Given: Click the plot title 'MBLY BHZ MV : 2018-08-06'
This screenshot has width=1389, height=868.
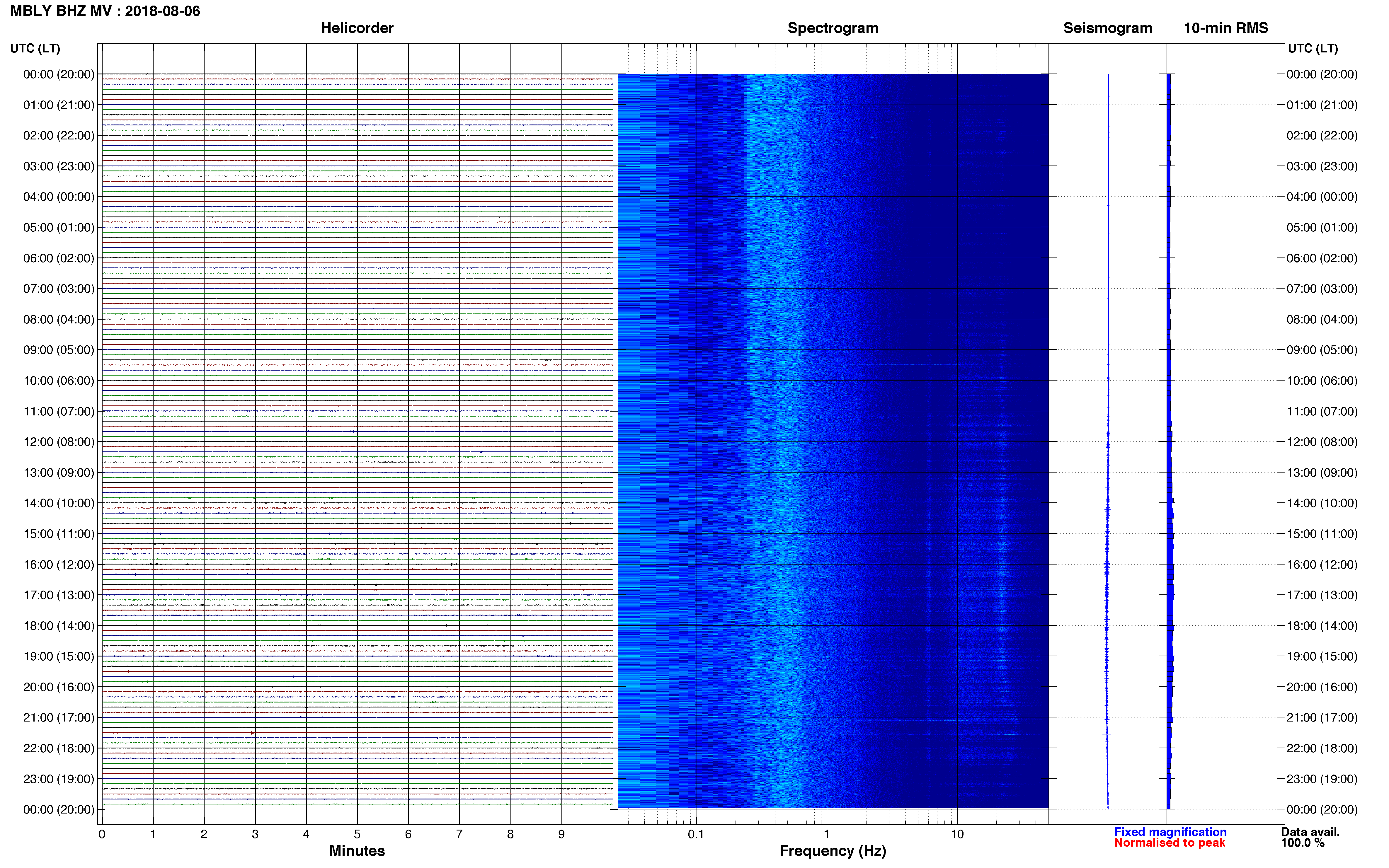Looking at the screenshot, I should (x=105, y=11).
